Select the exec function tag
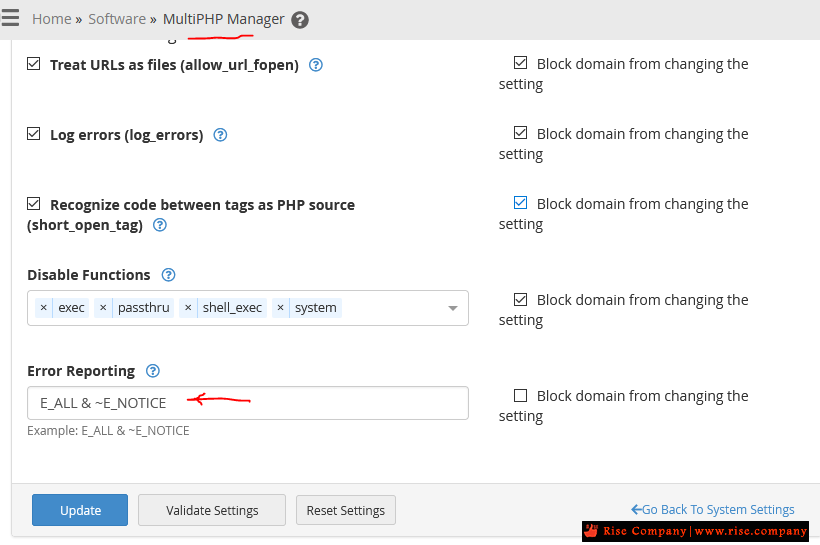Viewport: 820px width, 545px height. pos(71,308)
